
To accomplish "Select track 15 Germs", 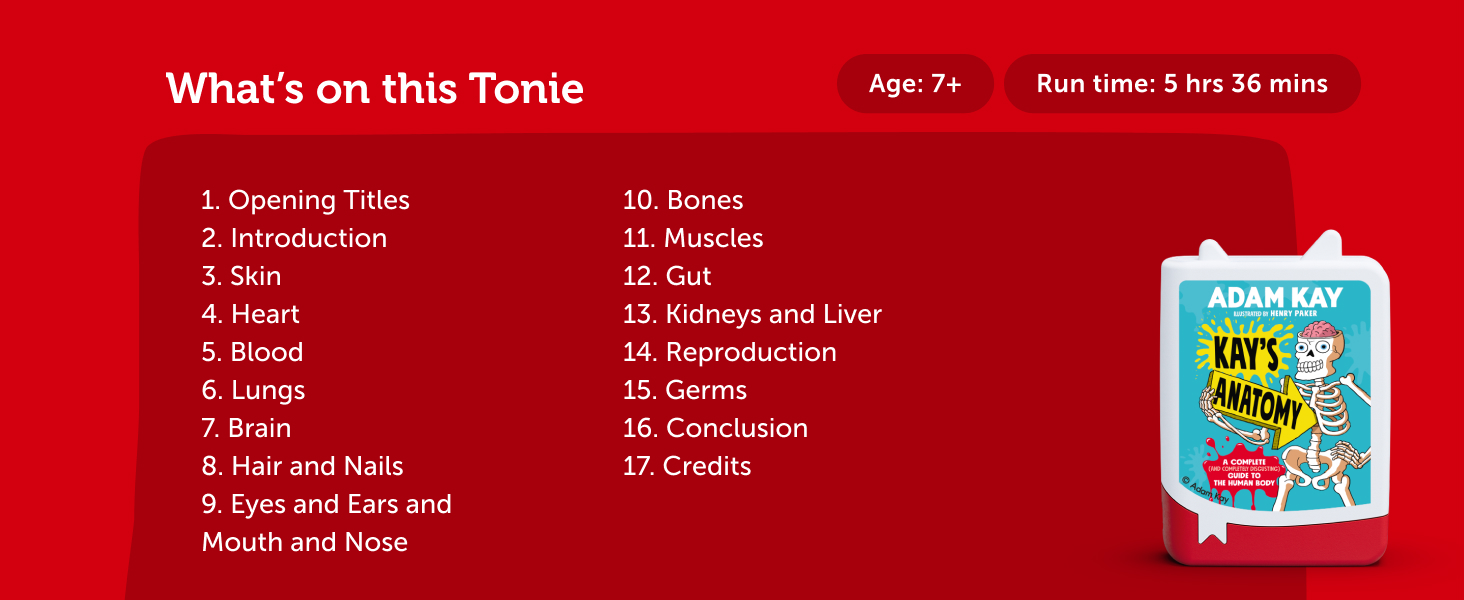I will click(x=685, y=390).
